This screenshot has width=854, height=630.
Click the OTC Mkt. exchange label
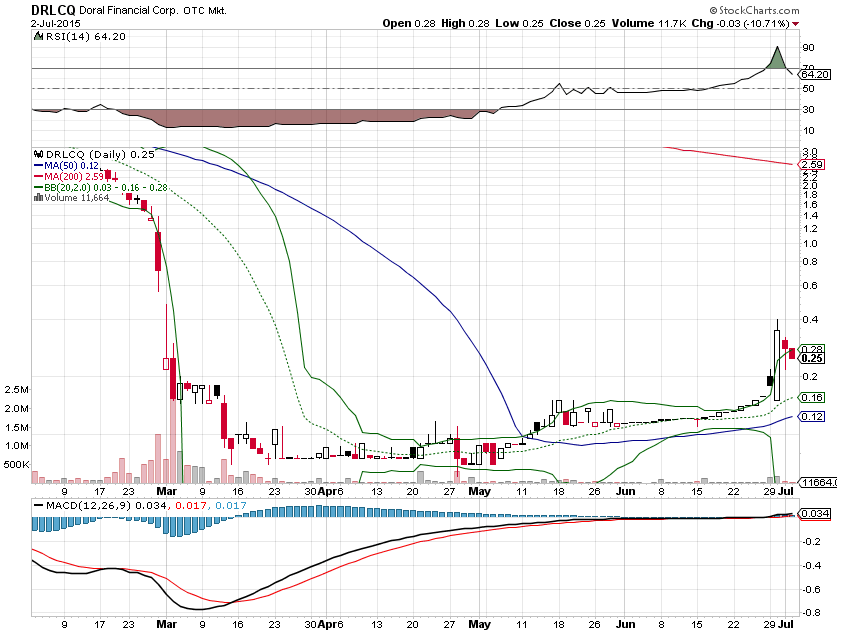[x=205, y=11]
